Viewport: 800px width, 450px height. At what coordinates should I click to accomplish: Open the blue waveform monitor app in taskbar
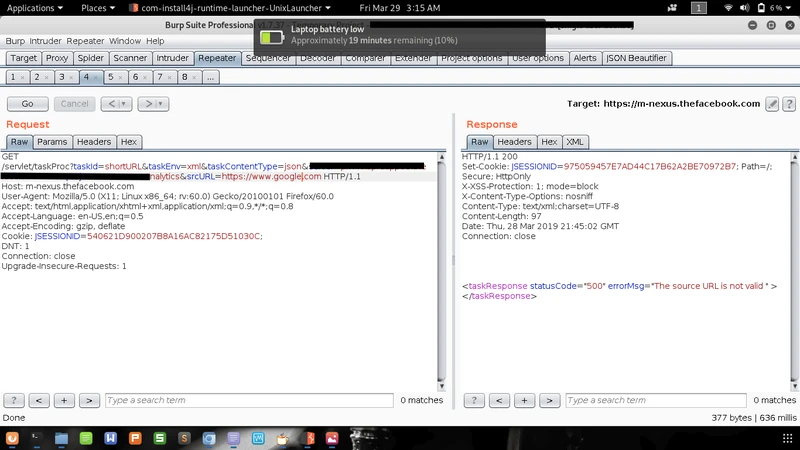pyautogui.click(x=258, y=438)
